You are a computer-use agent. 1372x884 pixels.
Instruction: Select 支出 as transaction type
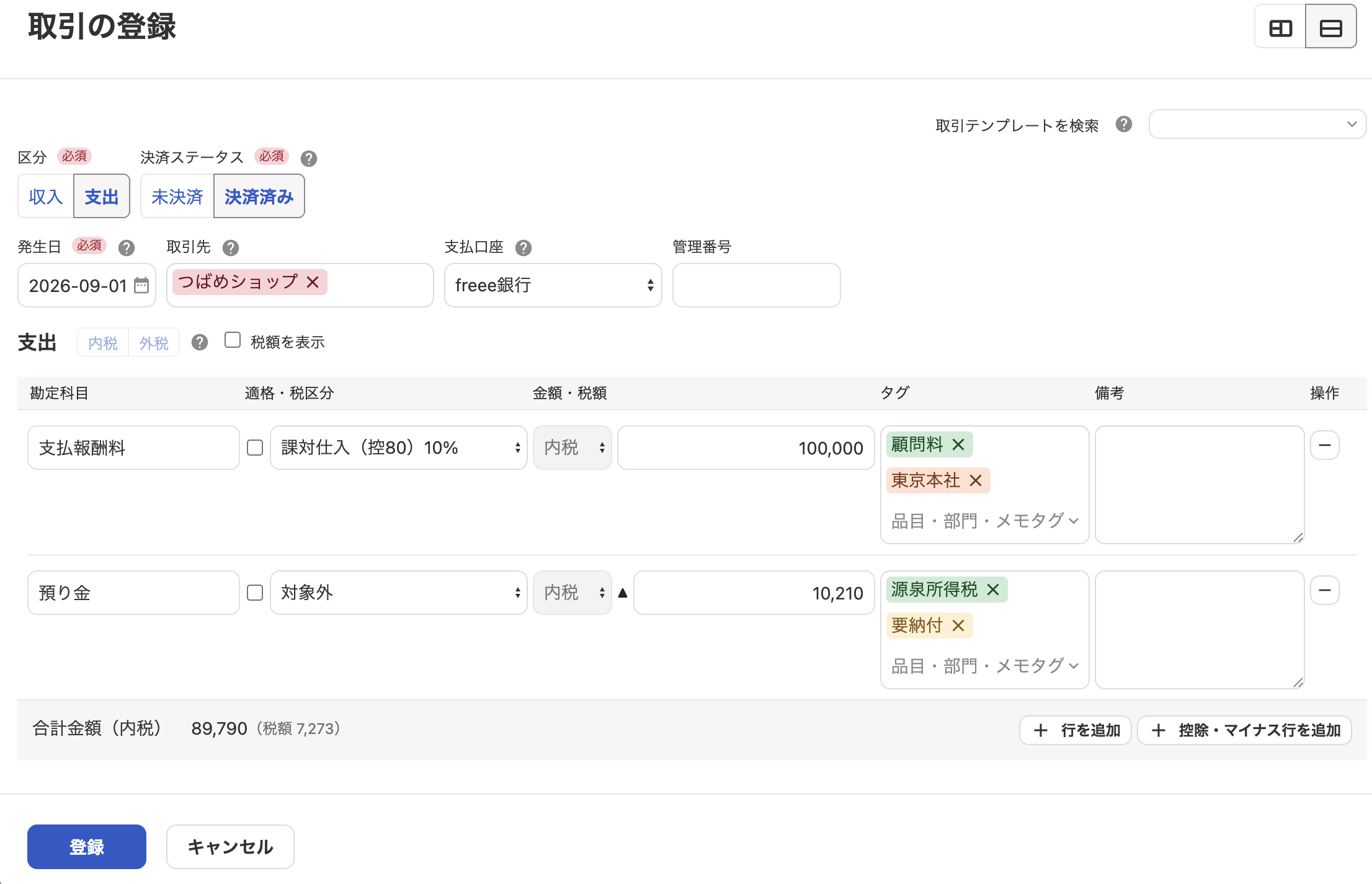[102, 197]
